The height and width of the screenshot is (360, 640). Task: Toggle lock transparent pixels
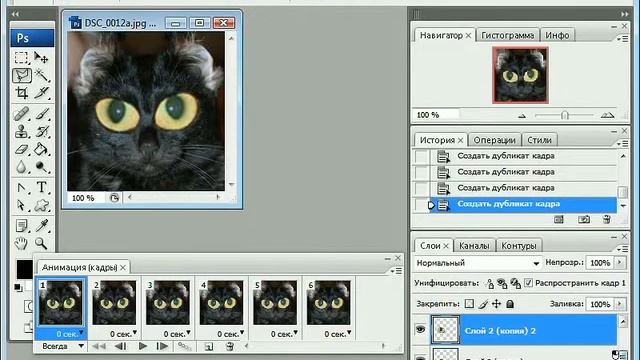469,304
